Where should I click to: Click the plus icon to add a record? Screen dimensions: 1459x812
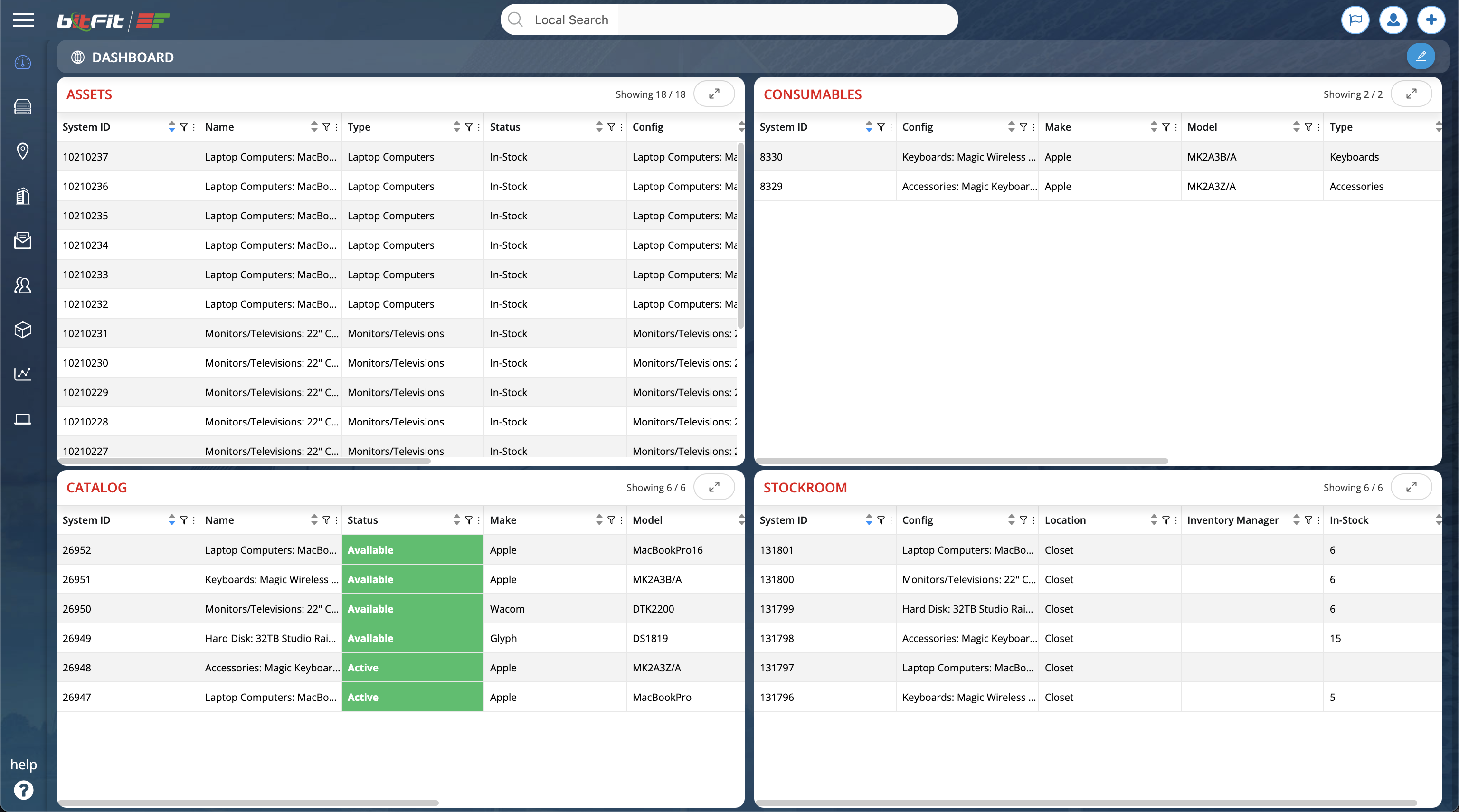[x=1431, y=20]
